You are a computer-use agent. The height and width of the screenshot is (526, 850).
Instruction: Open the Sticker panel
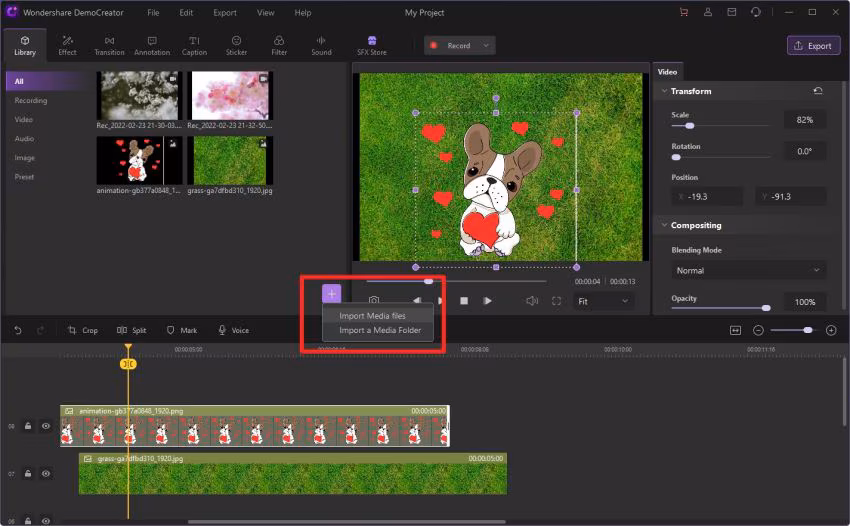236,45
